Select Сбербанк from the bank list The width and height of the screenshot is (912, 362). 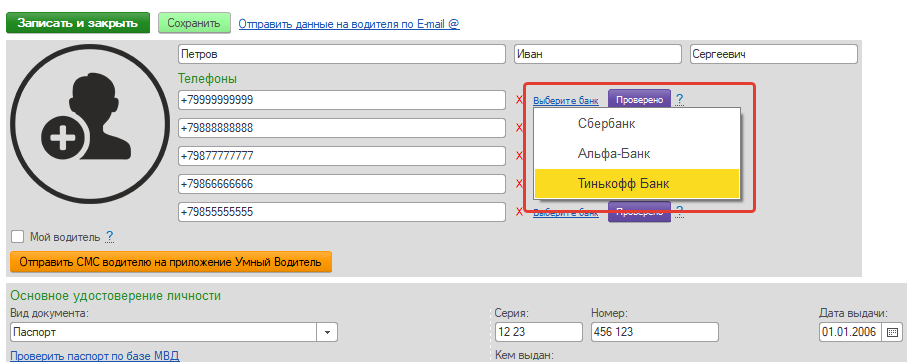637,123
